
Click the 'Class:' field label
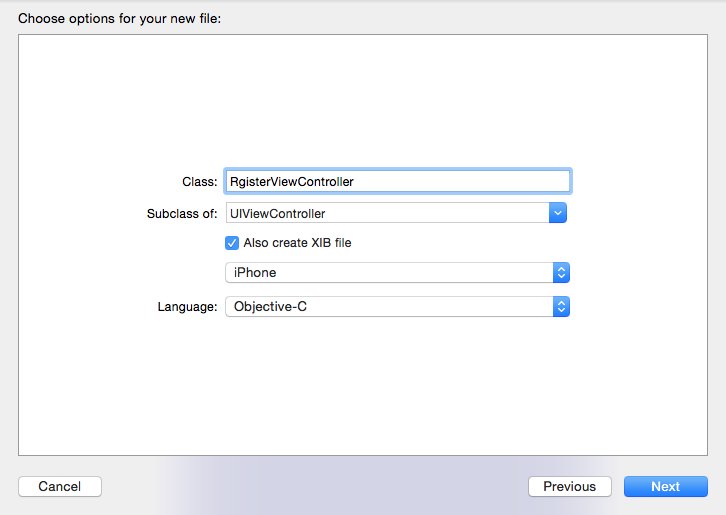click(x=199, y=182)
